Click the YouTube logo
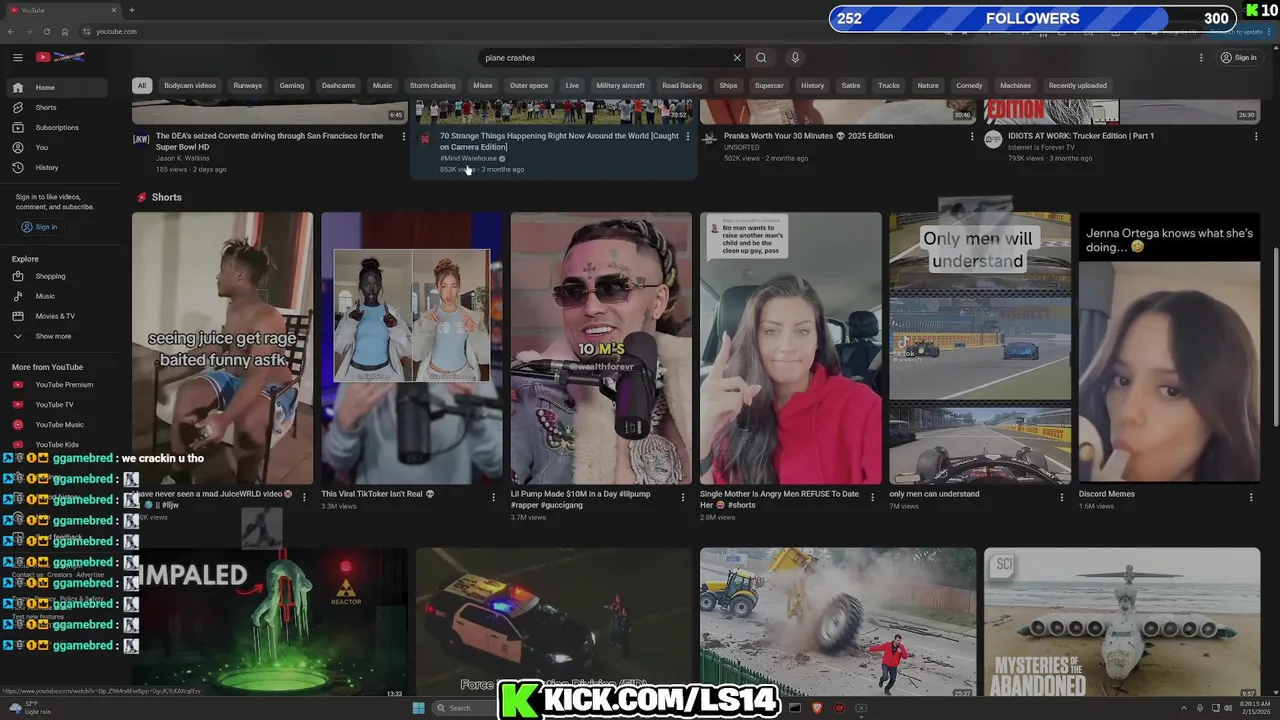1280x720 pixels. [x=60, y=57]
